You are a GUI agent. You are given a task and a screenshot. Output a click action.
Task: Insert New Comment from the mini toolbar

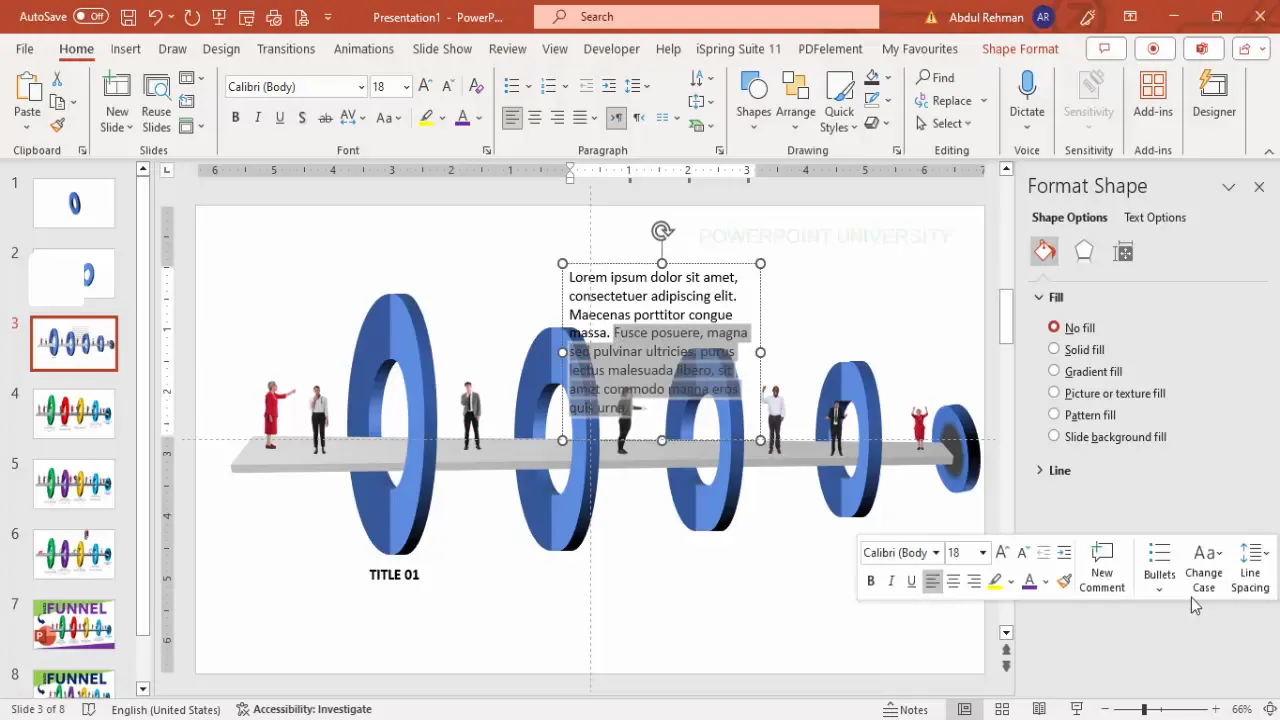point(1102,567)
